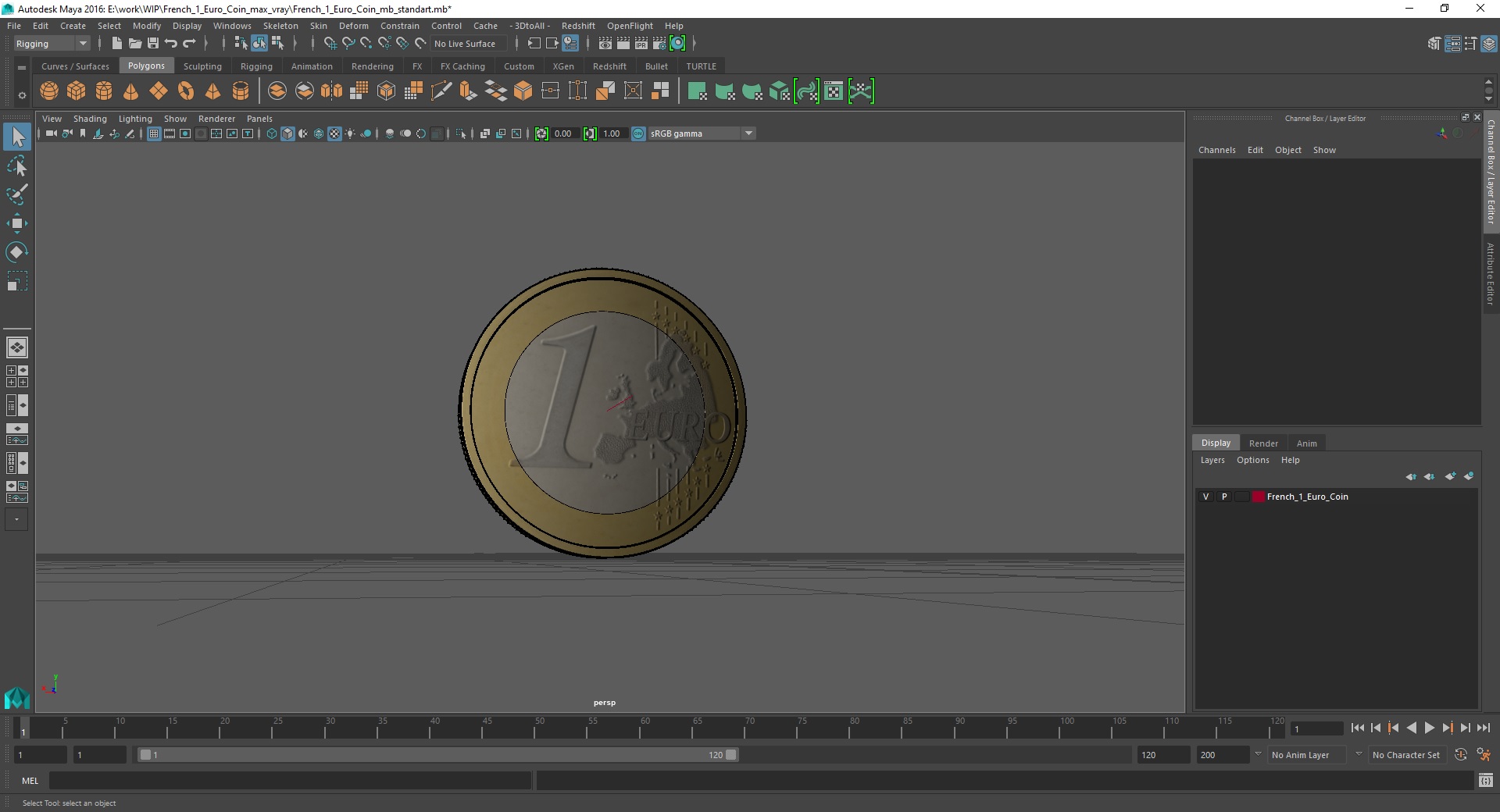Open shelf menu hamburger icon
This screenshot has height=812, width=1500.
pyautogui.click(x=22, y=68)
